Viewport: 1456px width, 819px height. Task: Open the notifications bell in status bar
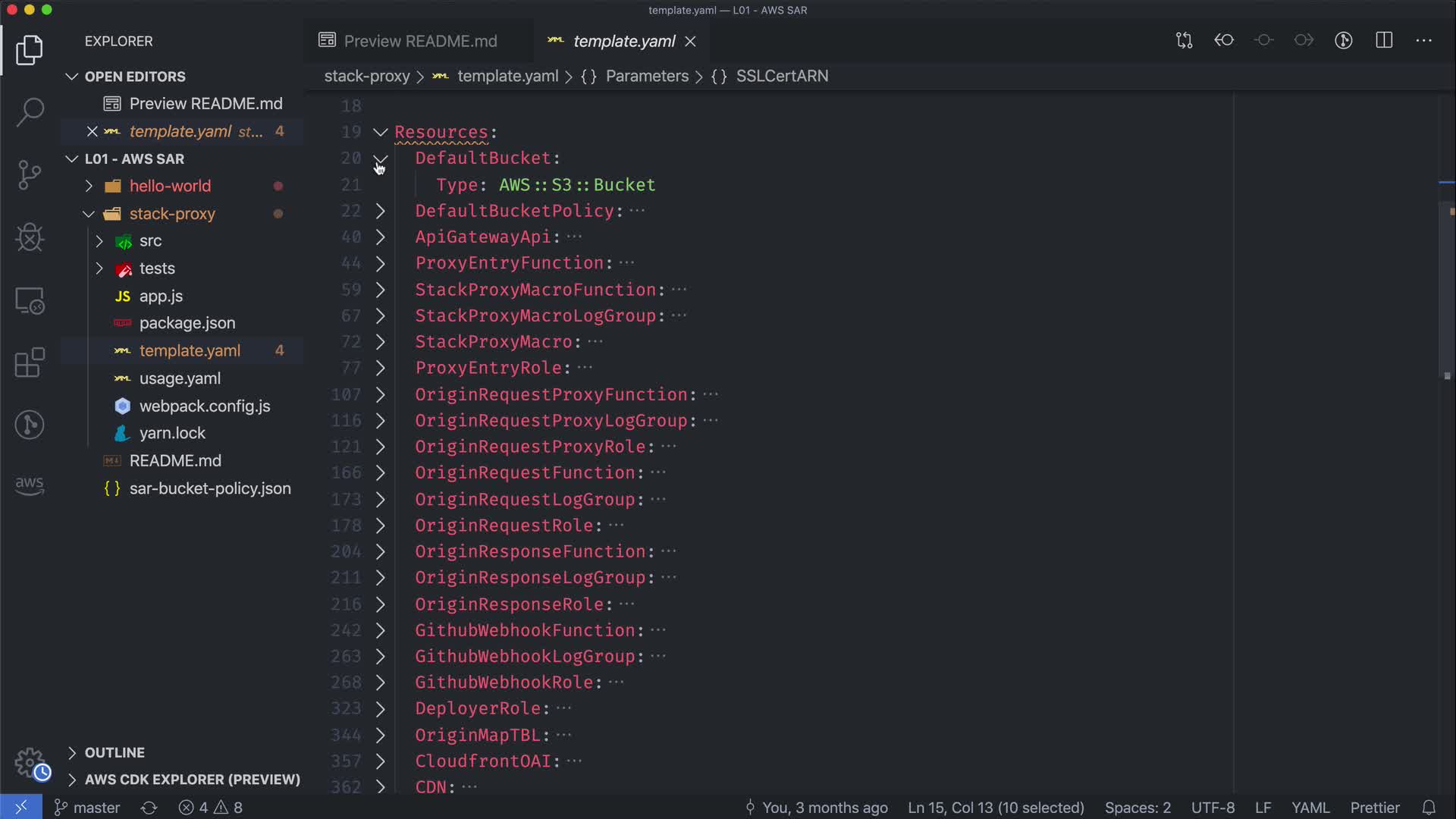pos(1429,808)
